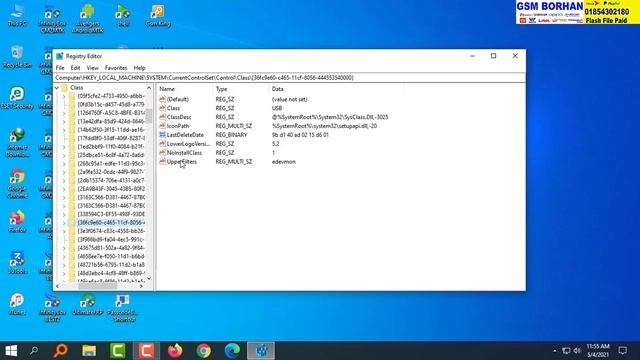Open Firefox desktop shortcut
Image resolution: width=640 pixels, height=360 pixels.
coord(17,222)
